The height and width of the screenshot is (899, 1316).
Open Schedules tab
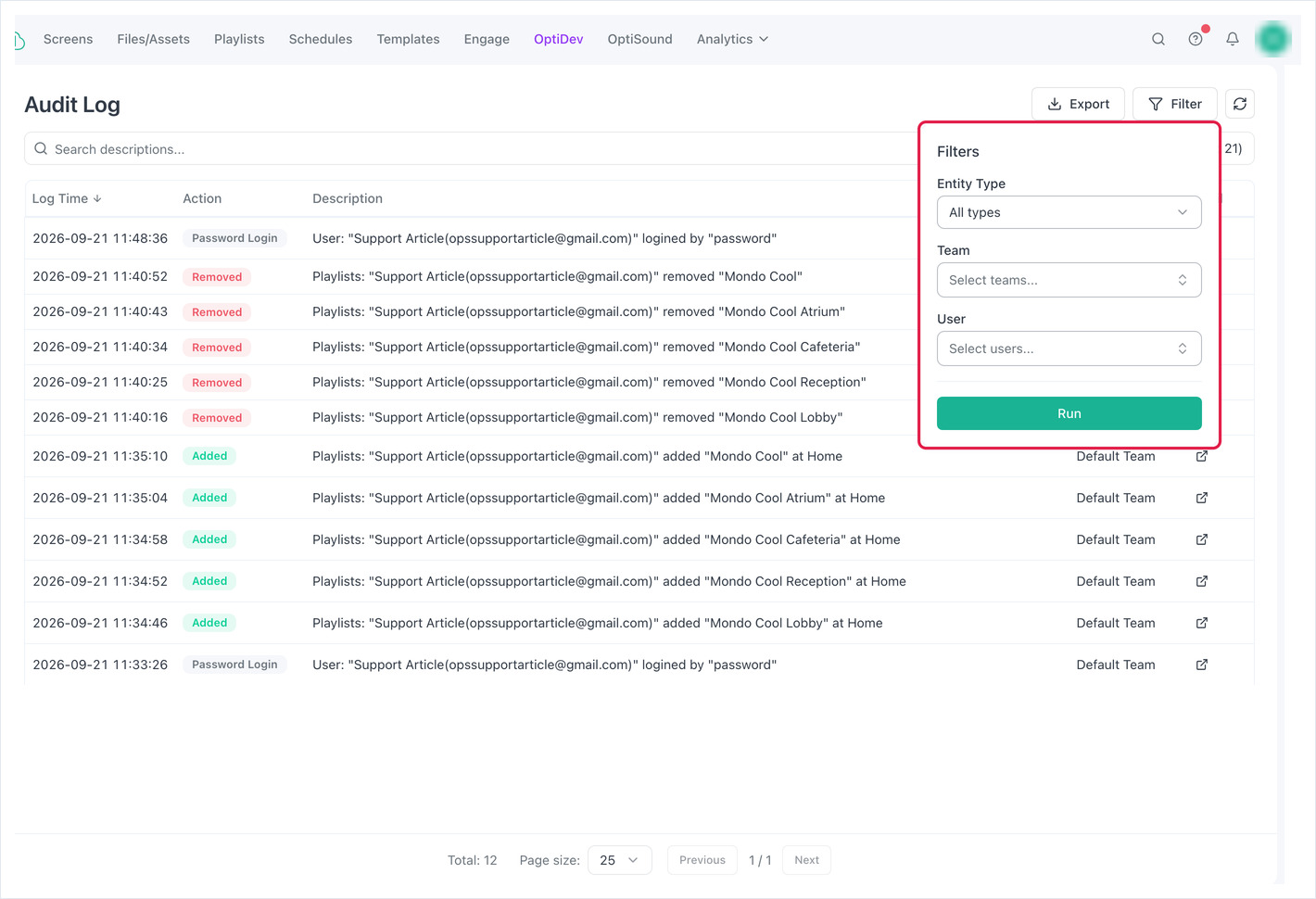tap(321, 39)
